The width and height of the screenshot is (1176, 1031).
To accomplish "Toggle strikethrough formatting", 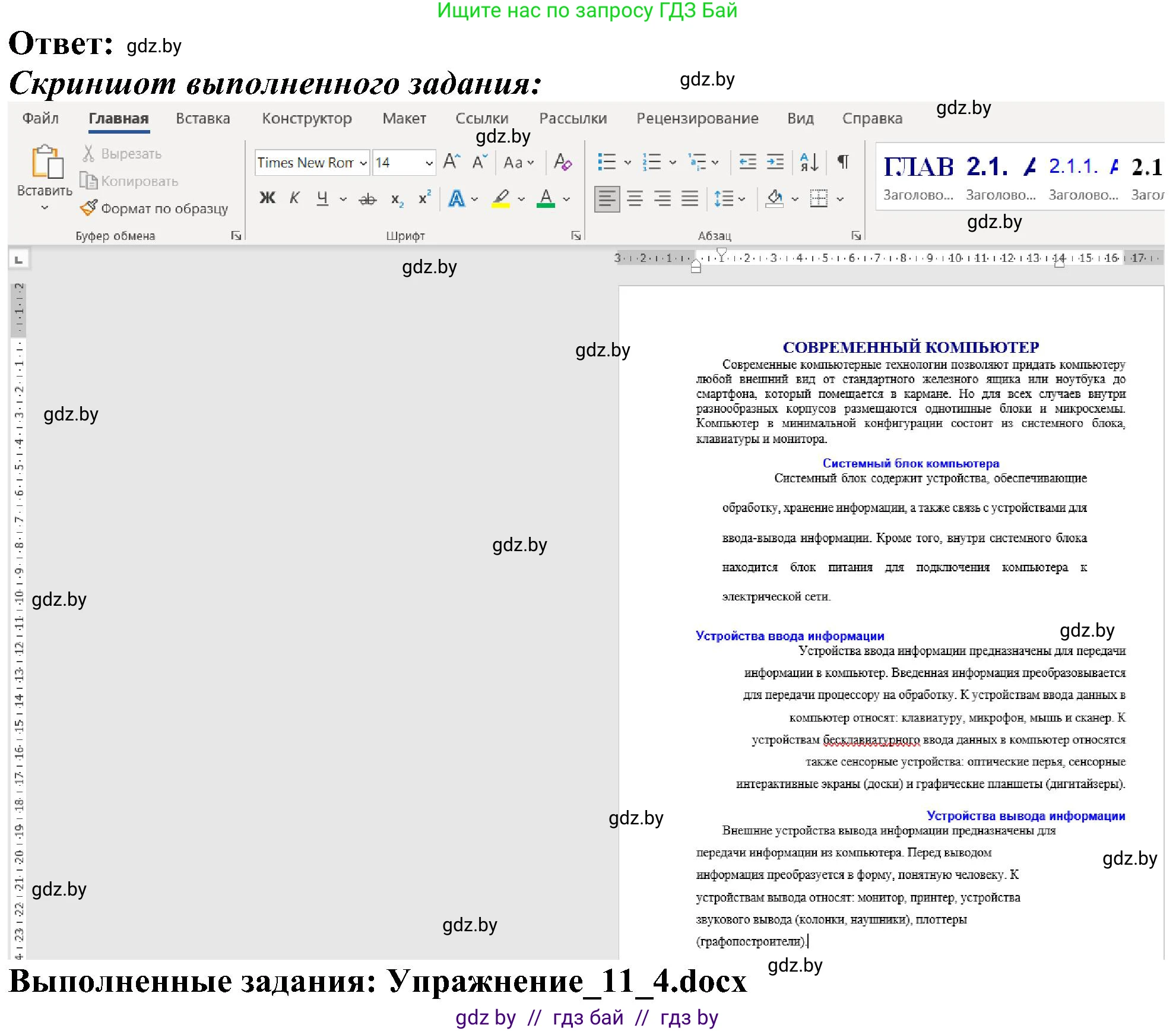I will point(367,198).
